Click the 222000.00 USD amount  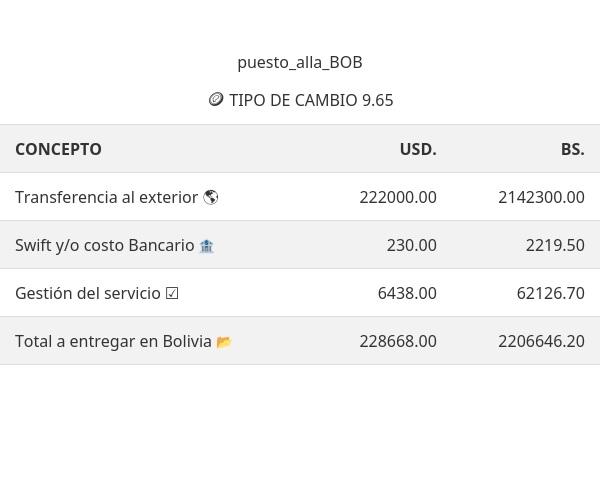[398, 197]
